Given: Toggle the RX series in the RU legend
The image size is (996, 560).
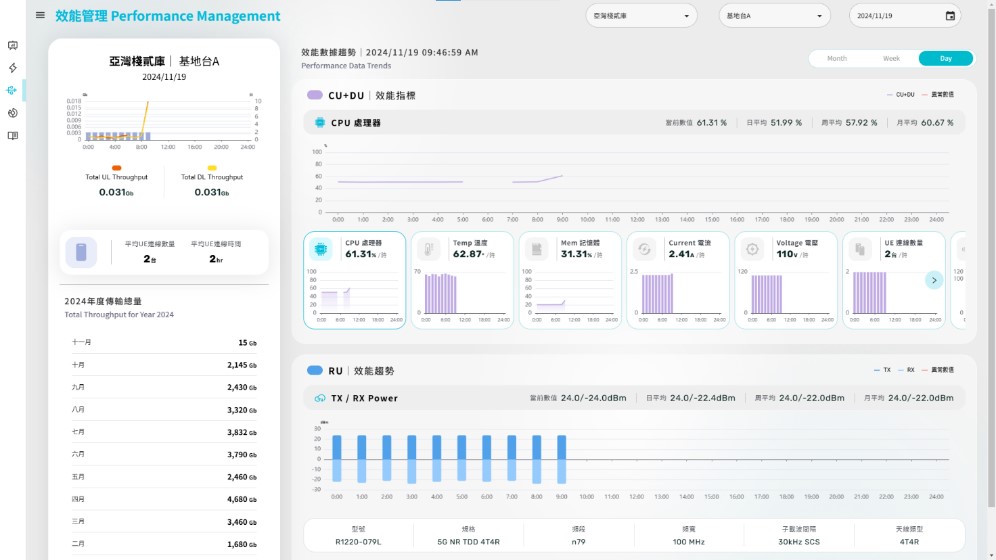Looking at the screenshot, I should pyautogui.click(x=905, y=370).
